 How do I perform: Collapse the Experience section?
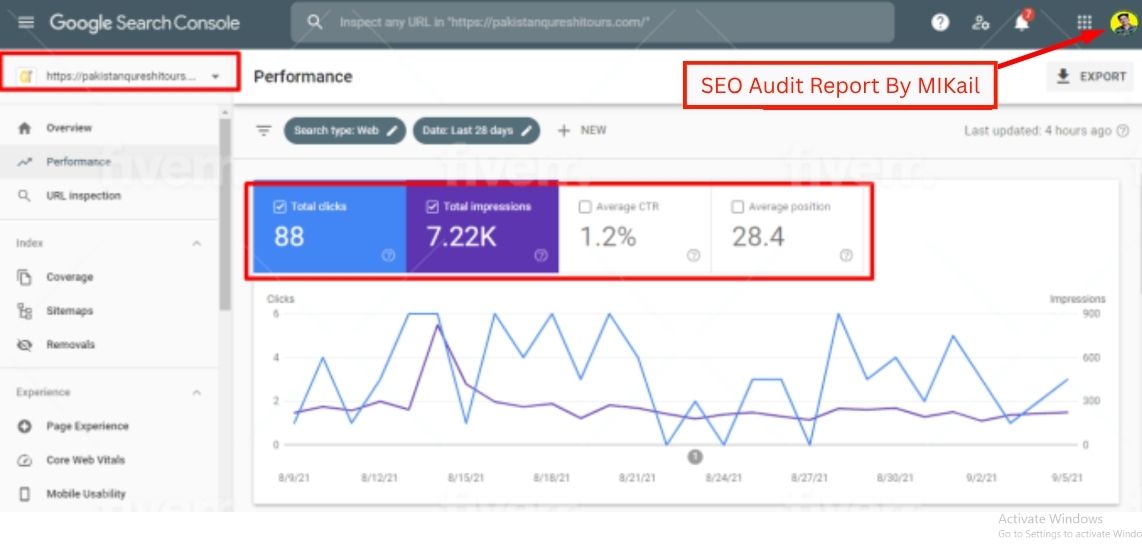tap(196, 392)
